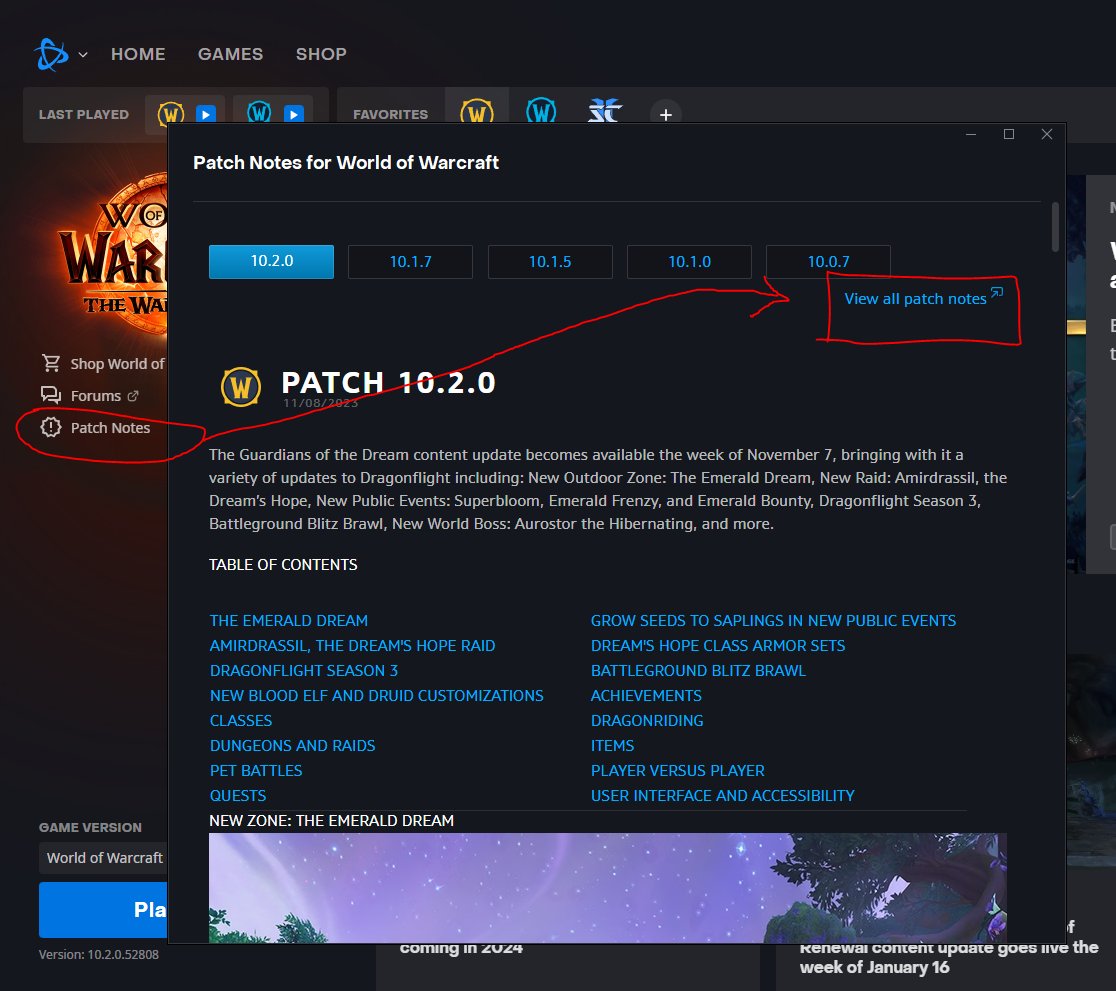Select blue WoW Classic icon in Last Played
Screen dimensions: 1116x991
tap(259, 112)
